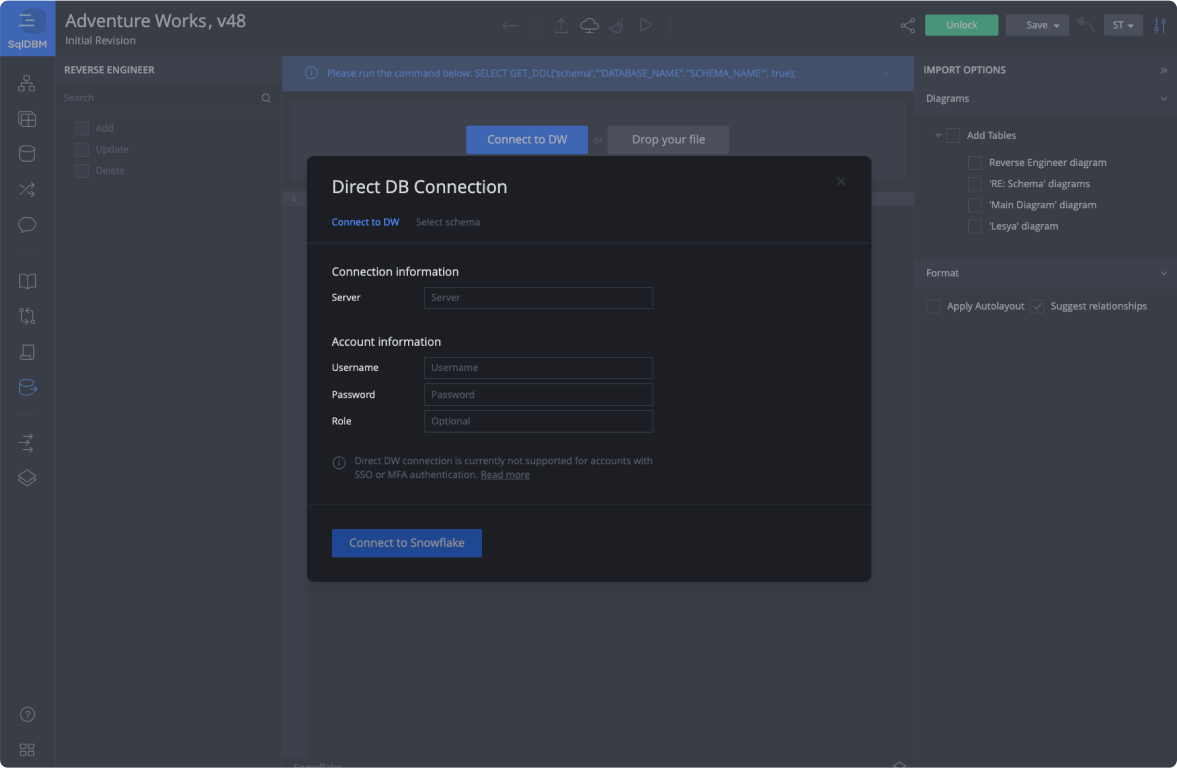Close the Direct DB Connection dialog

tap(841, 182)
